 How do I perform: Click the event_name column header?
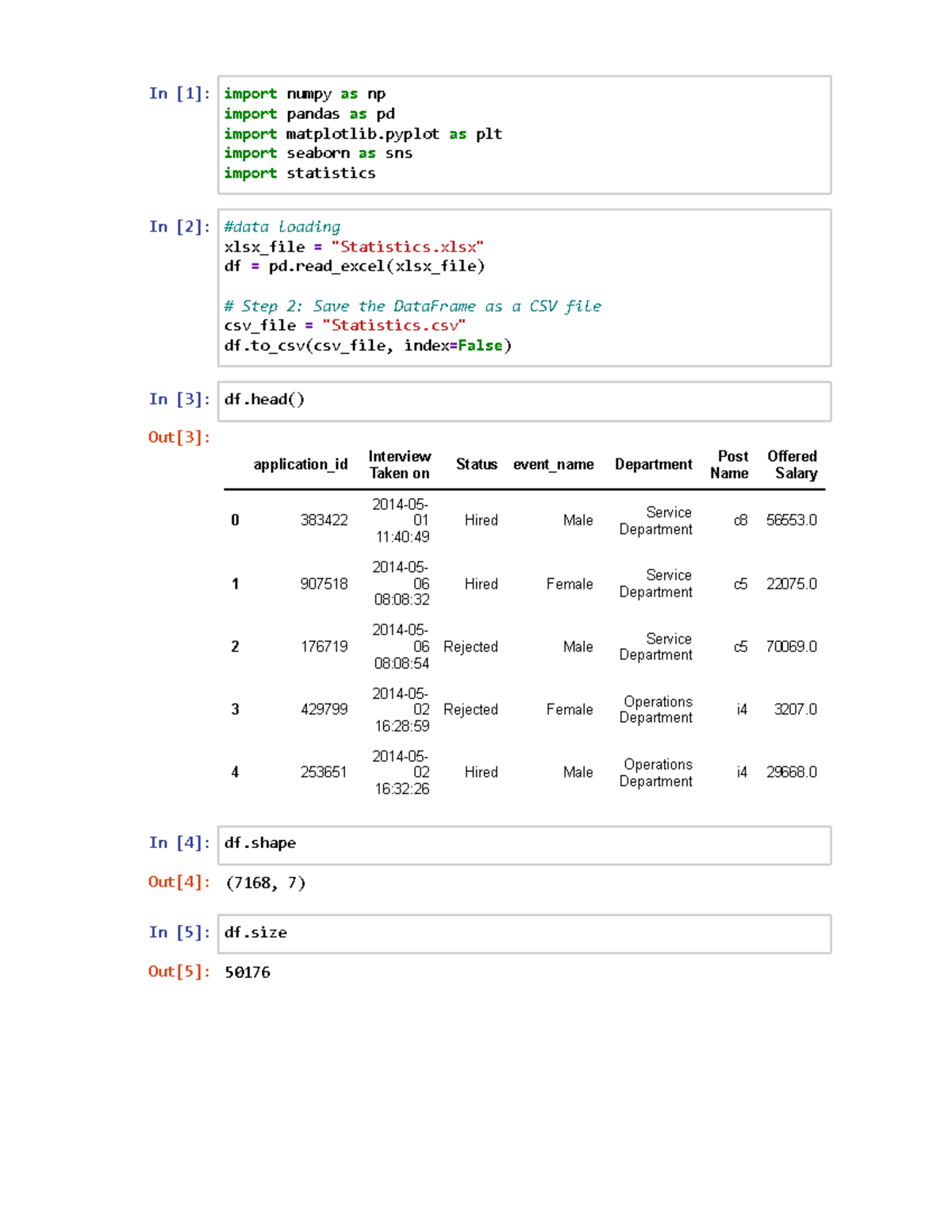[x=553, y=464]
